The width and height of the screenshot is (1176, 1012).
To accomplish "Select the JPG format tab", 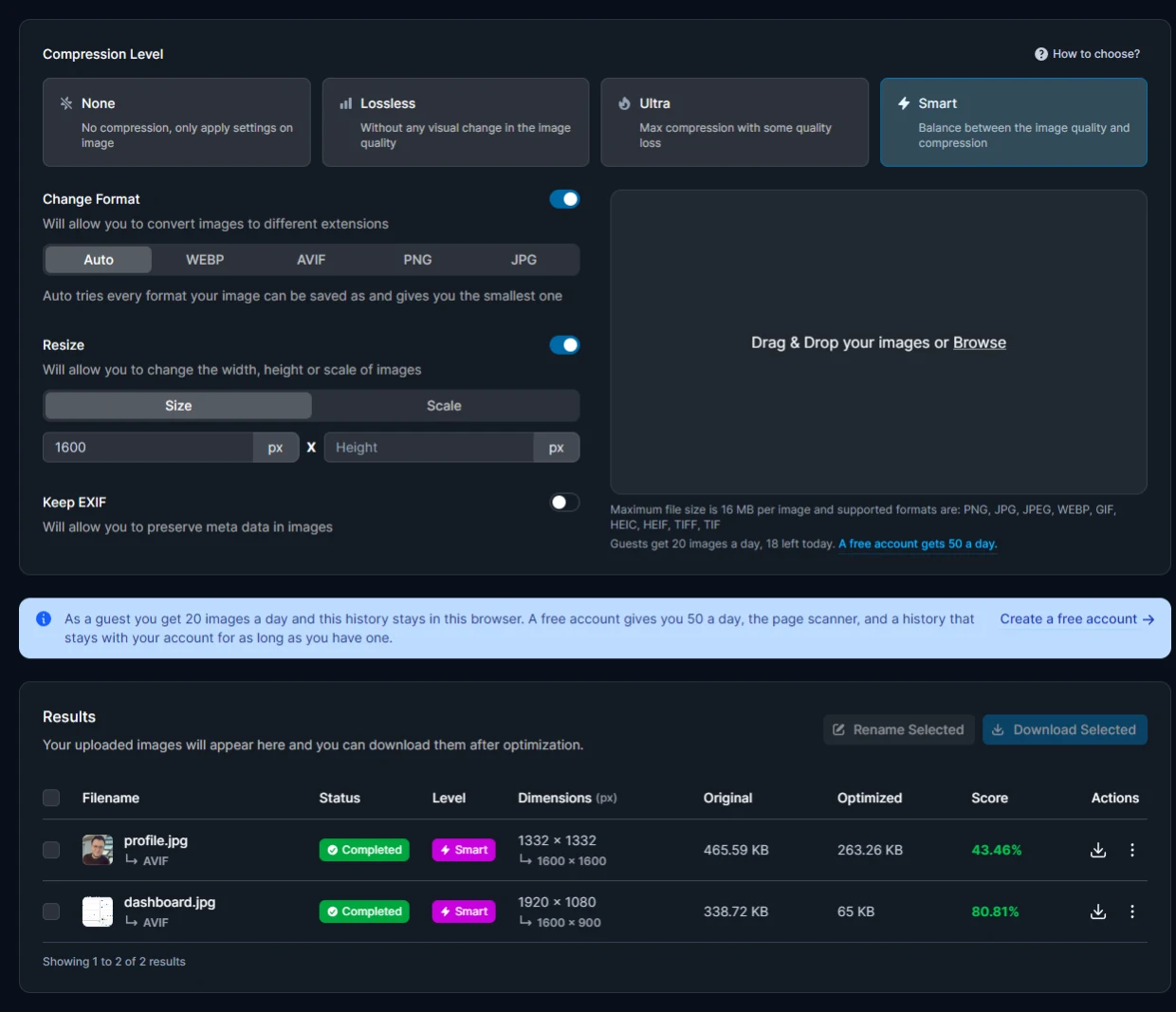I will tap(524, 260).
